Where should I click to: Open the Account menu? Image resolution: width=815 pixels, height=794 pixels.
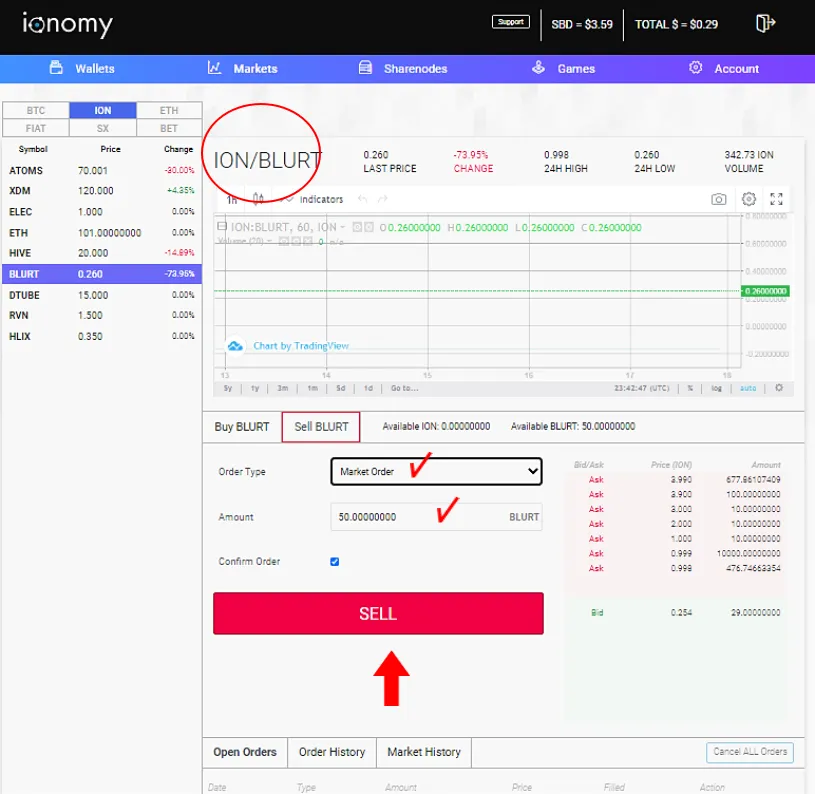[737, 69]
